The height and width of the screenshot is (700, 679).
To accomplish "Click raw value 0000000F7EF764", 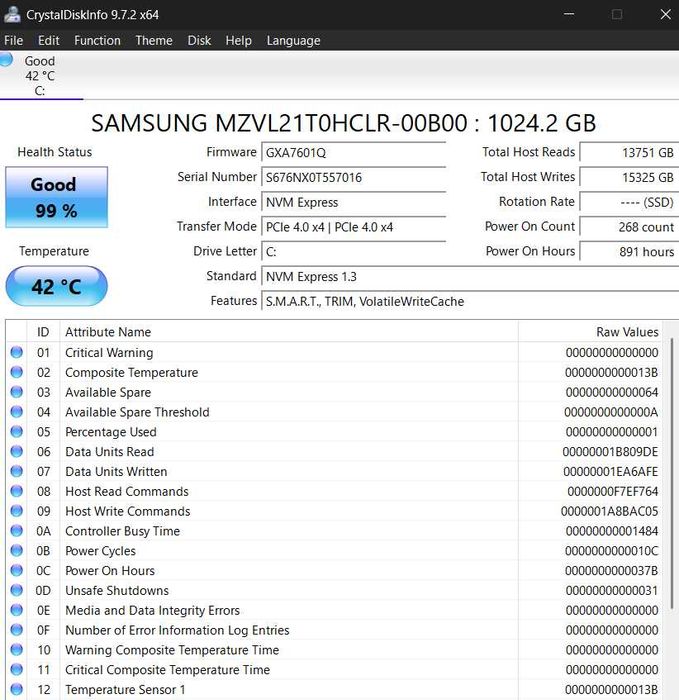I will coord(612,492).
